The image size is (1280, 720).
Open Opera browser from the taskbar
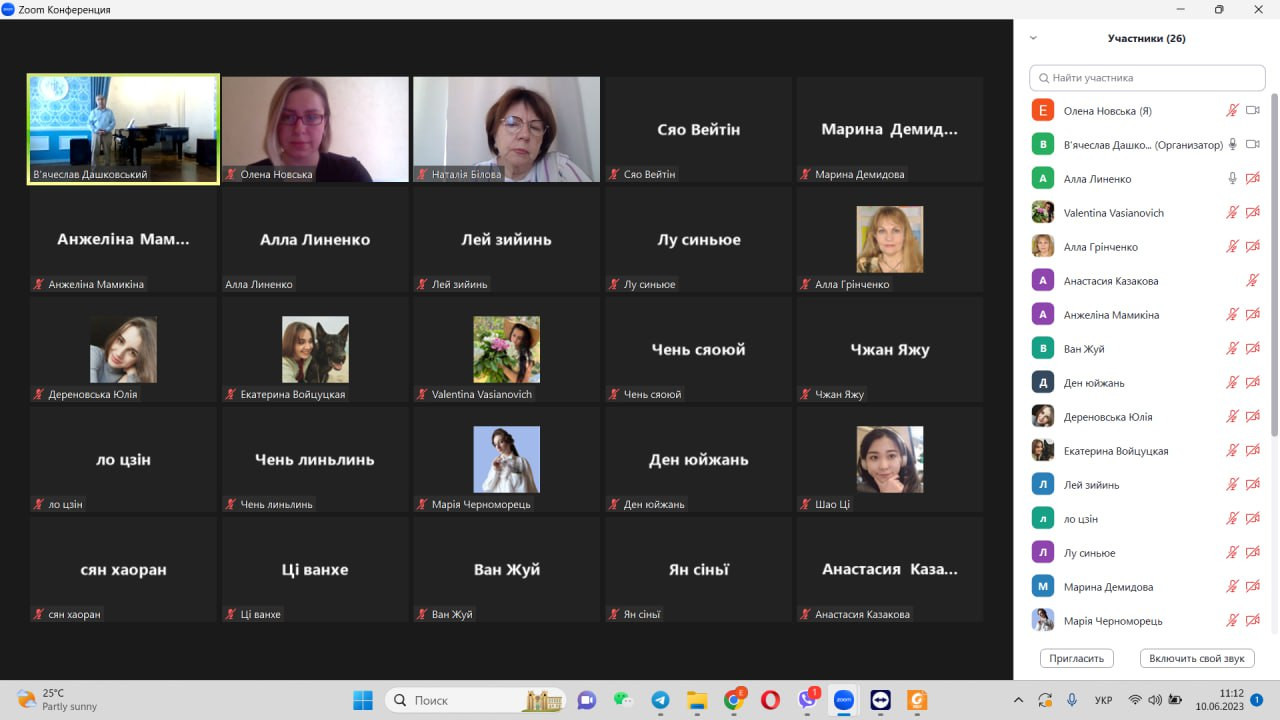pos(770,700)
